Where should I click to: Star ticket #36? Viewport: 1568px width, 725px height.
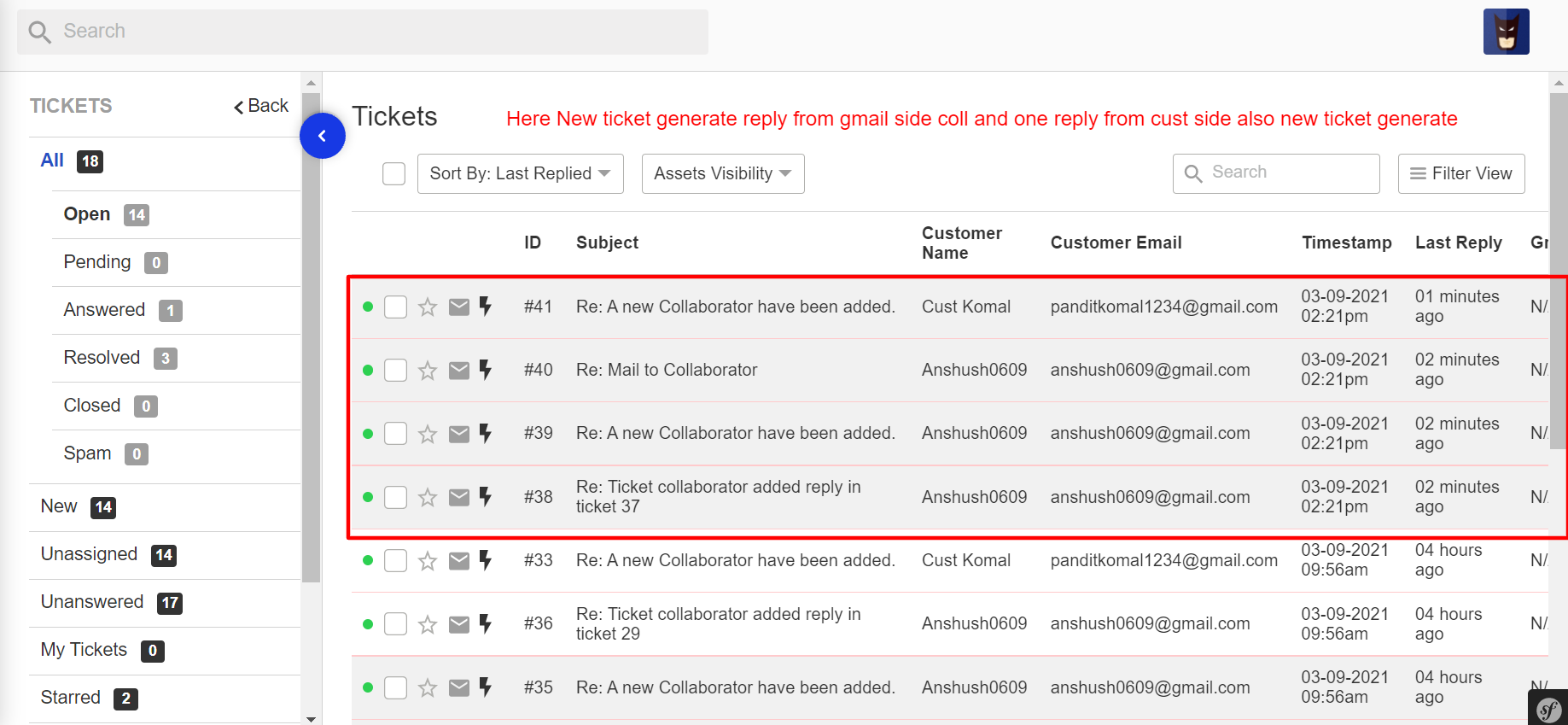(428, 624)
